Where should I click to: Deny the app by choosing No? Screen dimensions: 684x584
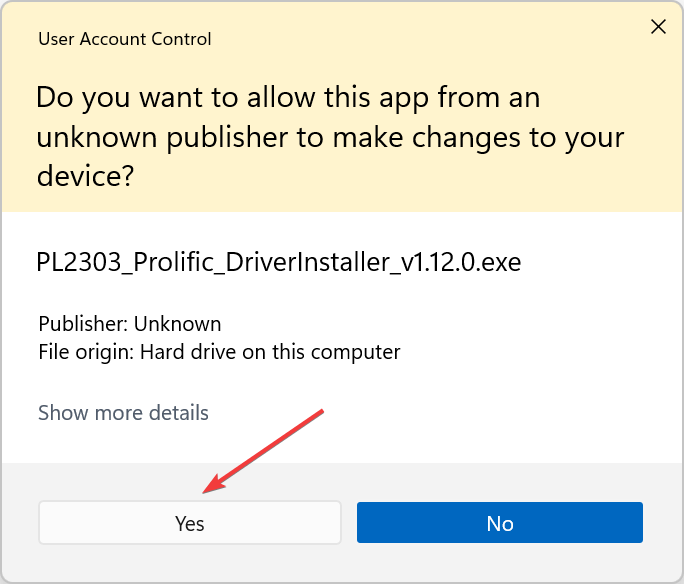pyautogui.click(x=499, y=523)
